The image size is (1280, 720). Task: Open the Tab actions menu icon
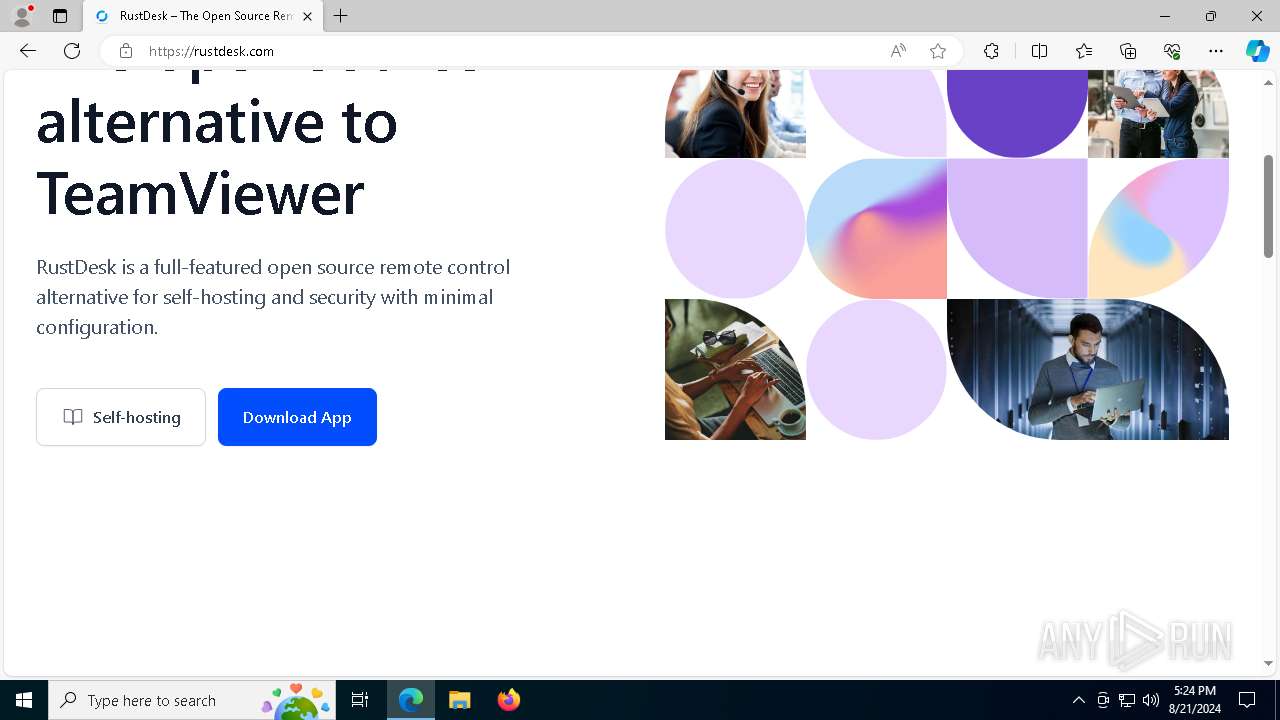point(60,16)
